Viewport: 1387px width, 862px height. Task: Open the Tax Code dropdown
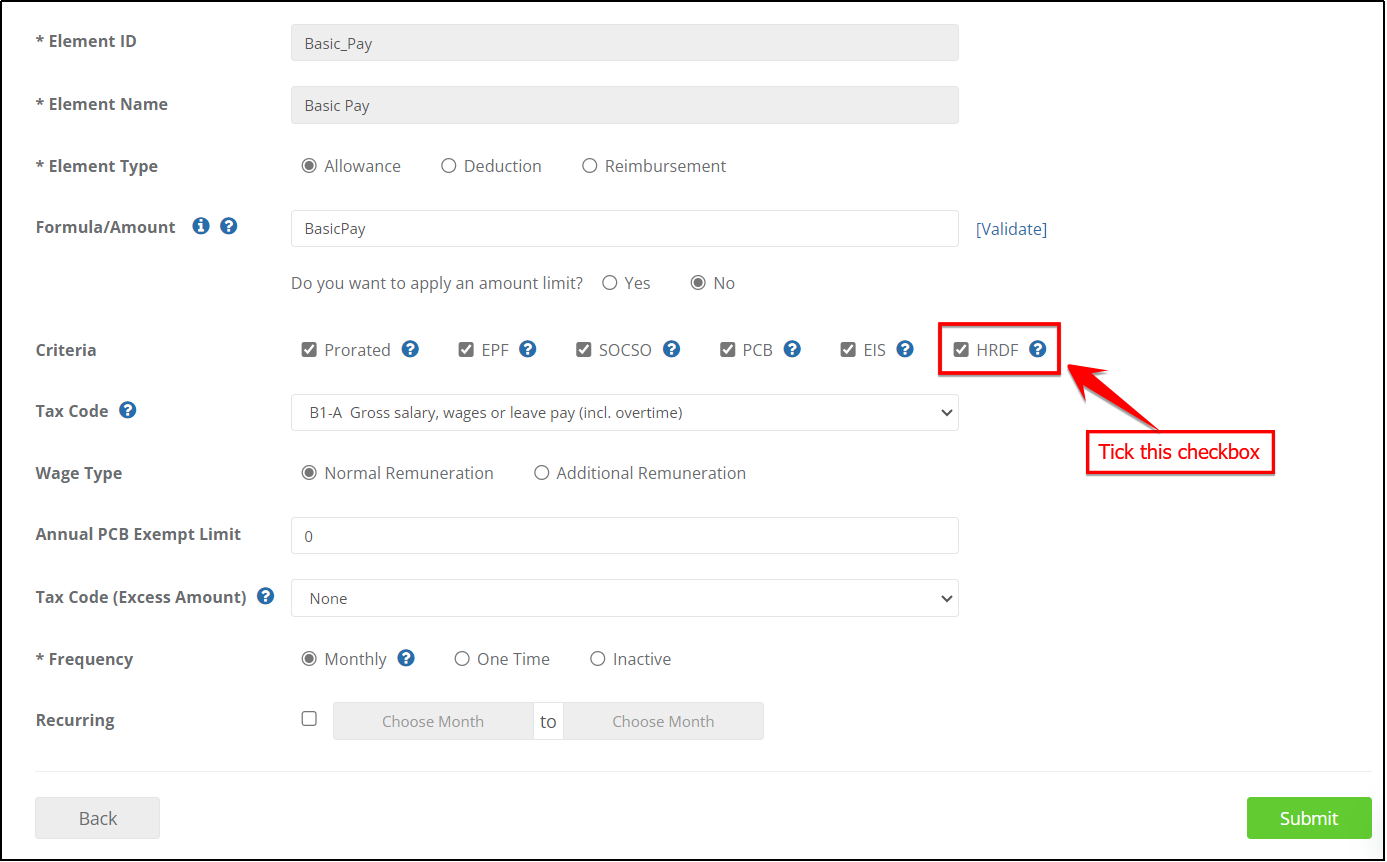(x=625, y=412)
